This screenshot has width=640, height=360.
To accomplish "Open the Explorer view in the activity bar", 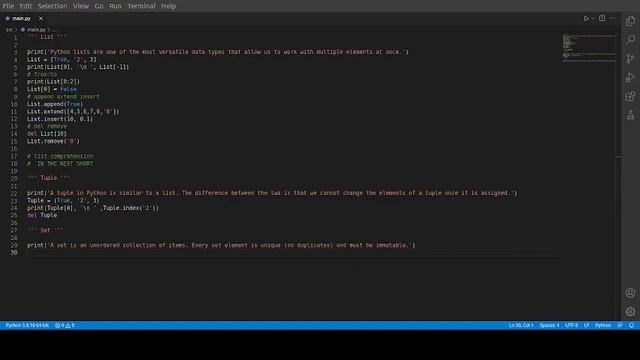I will coord(630,21).
